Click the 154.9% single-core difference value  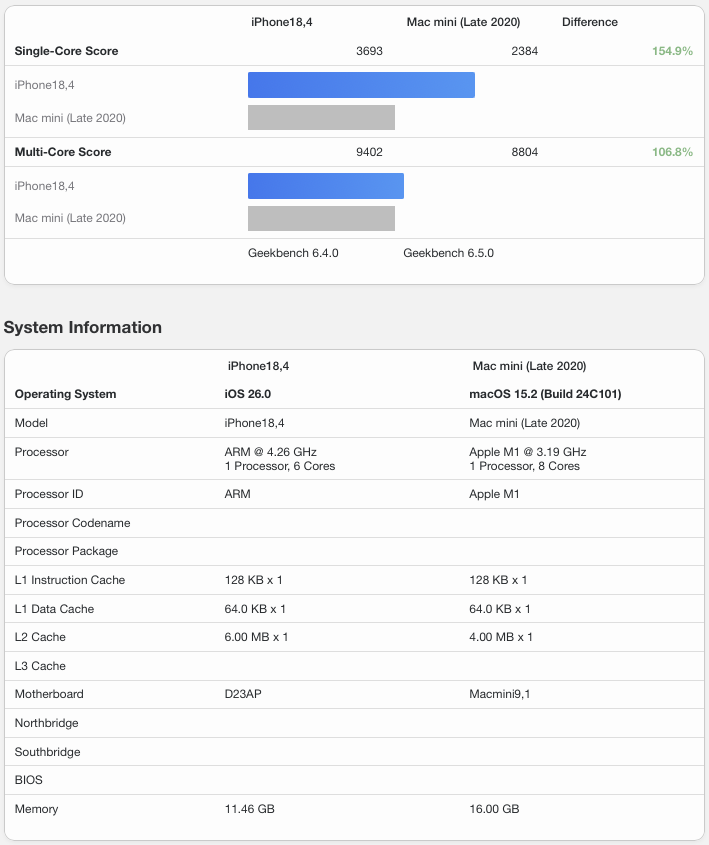click(671, 51)
